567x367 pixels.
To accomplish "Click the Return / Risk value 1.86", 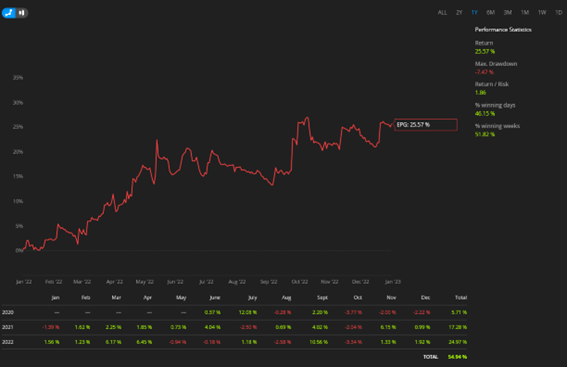I will point(480,93).
